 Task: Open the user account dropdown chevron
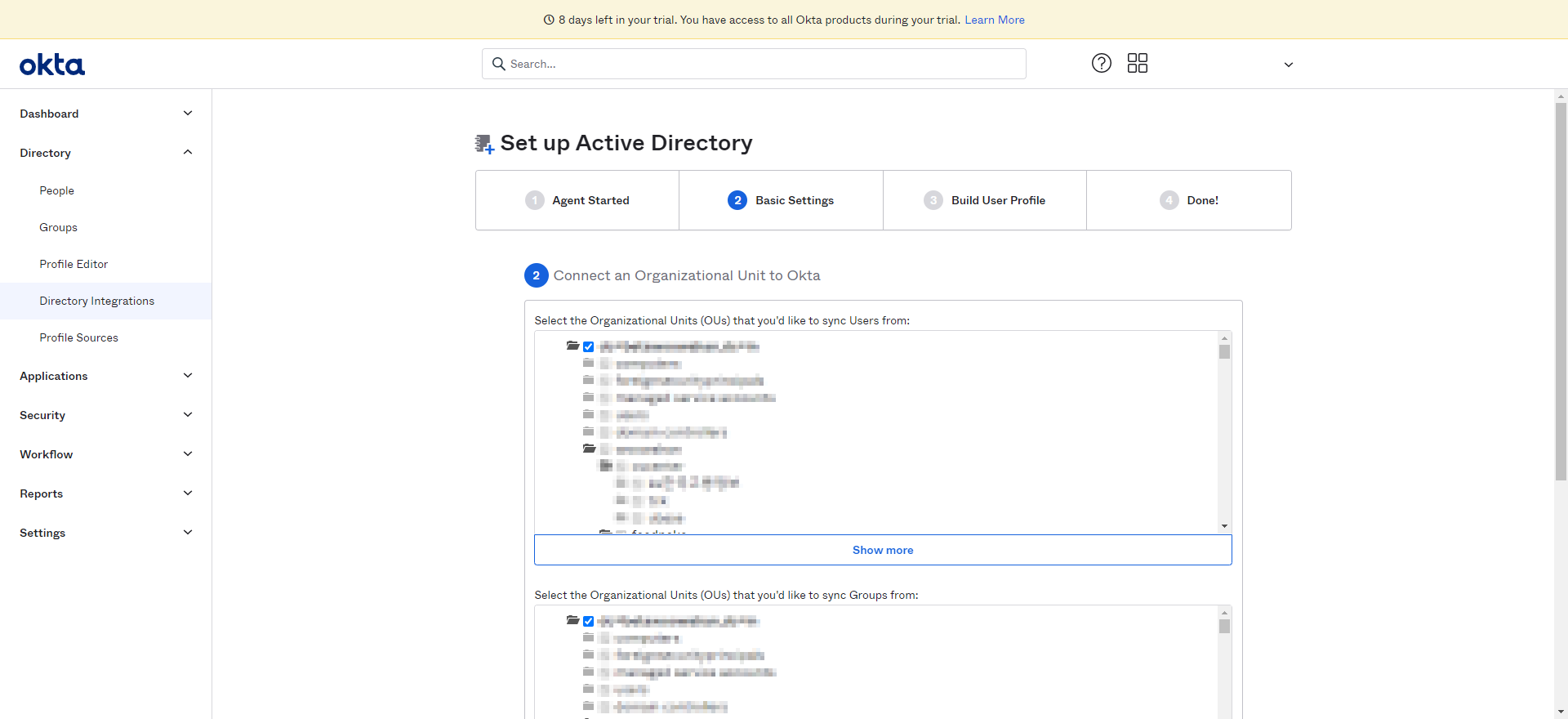click(1289, 65)
